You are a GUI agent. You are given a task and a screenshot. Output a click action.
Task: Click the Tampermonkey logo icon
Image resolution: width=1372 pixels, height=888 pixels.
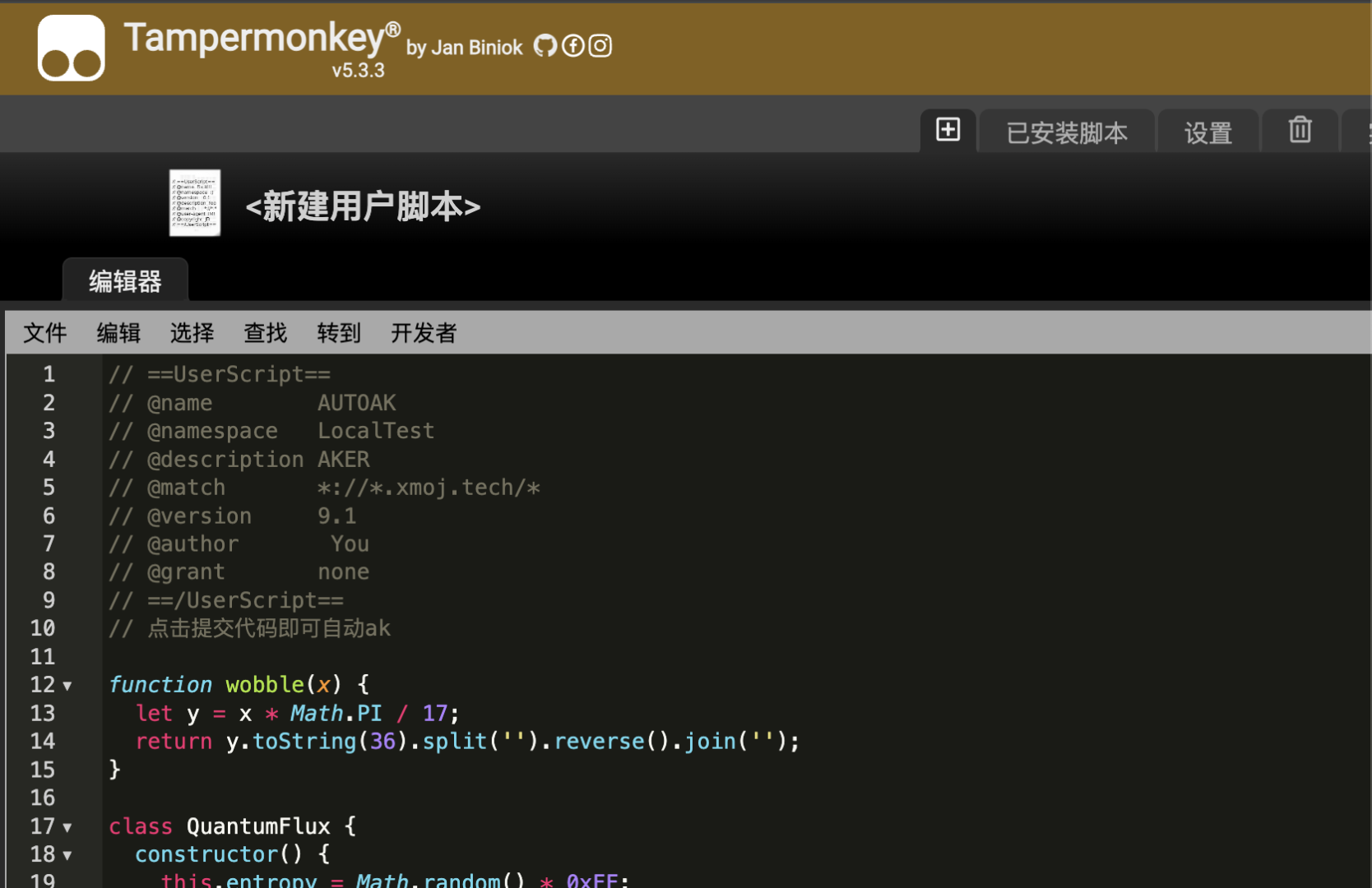71,48
